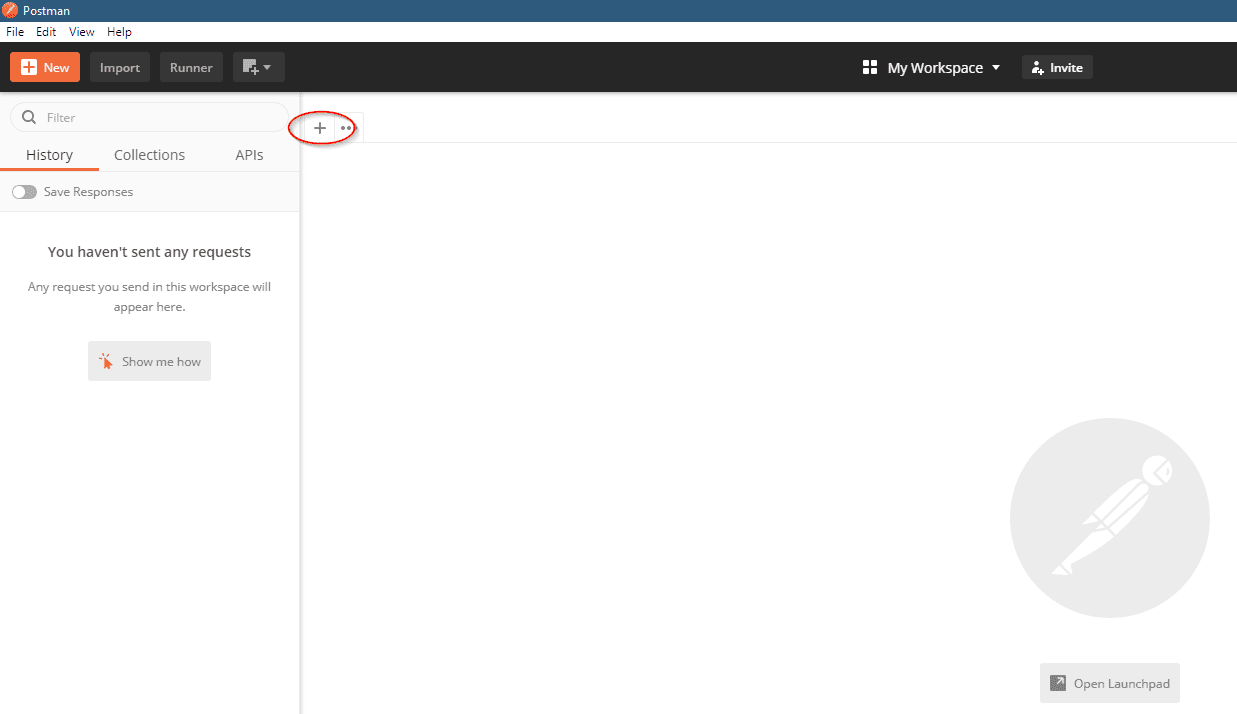Viewport: 1237px width, 714px height.
Task: Open the Help menu
Action: 119,32
